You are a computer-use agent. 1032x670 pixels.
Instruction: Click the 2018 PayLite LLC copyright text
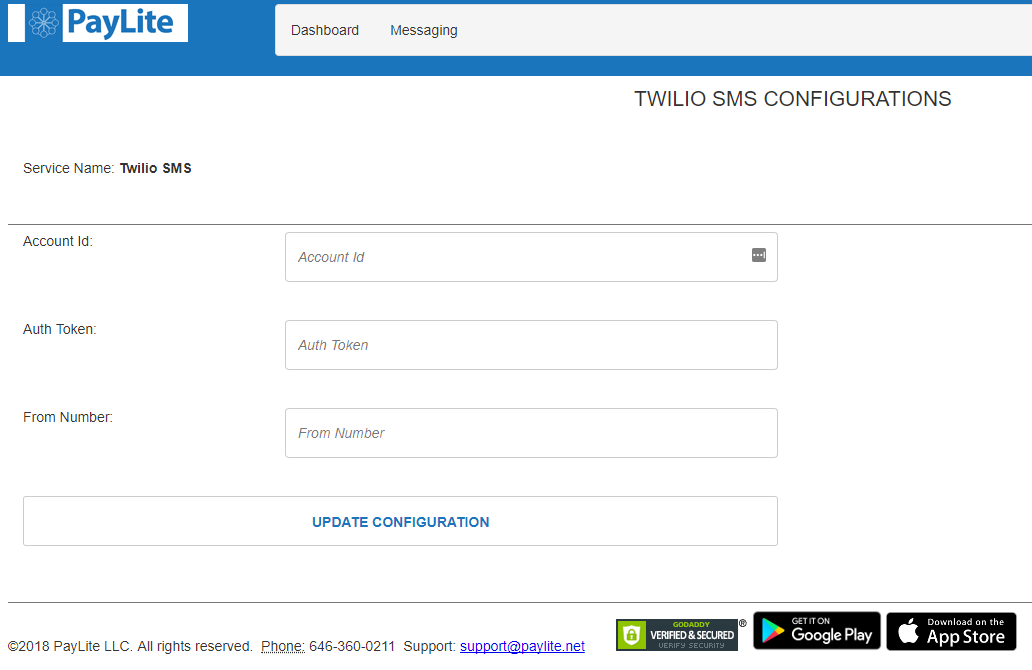click(x=130, y=646)
